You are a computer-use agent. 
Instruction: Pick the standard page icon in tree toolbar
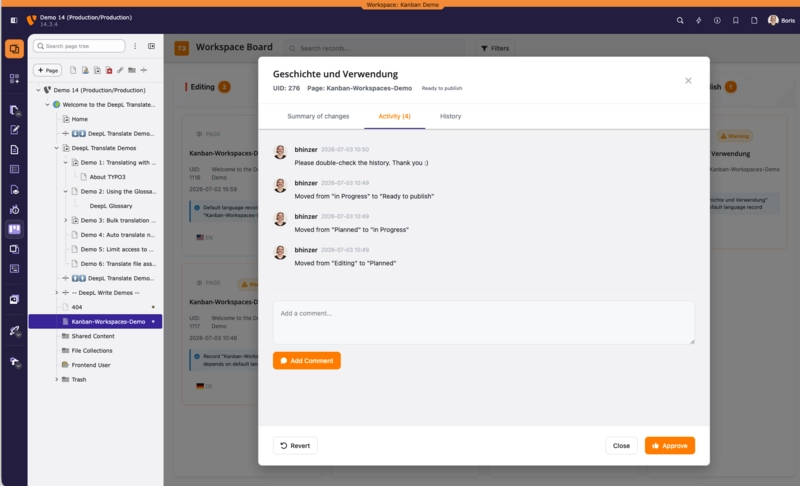pos(73,70)
